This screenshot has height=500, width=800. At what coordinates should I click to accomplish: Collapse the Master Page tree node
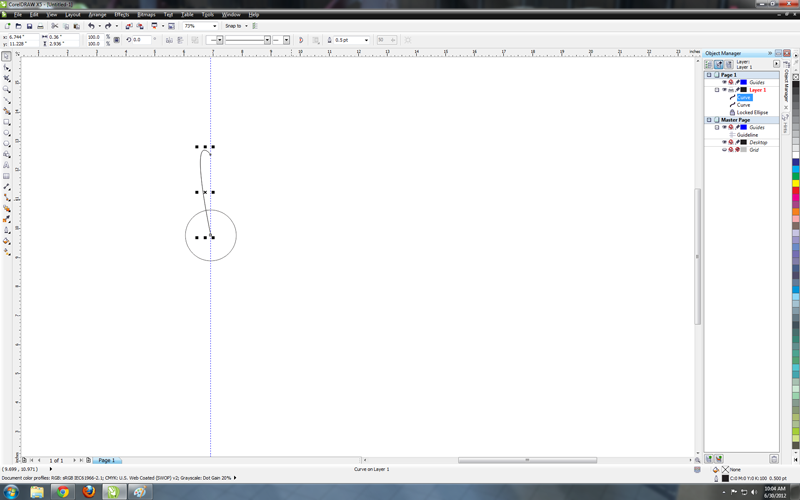(x=709, y=120)
